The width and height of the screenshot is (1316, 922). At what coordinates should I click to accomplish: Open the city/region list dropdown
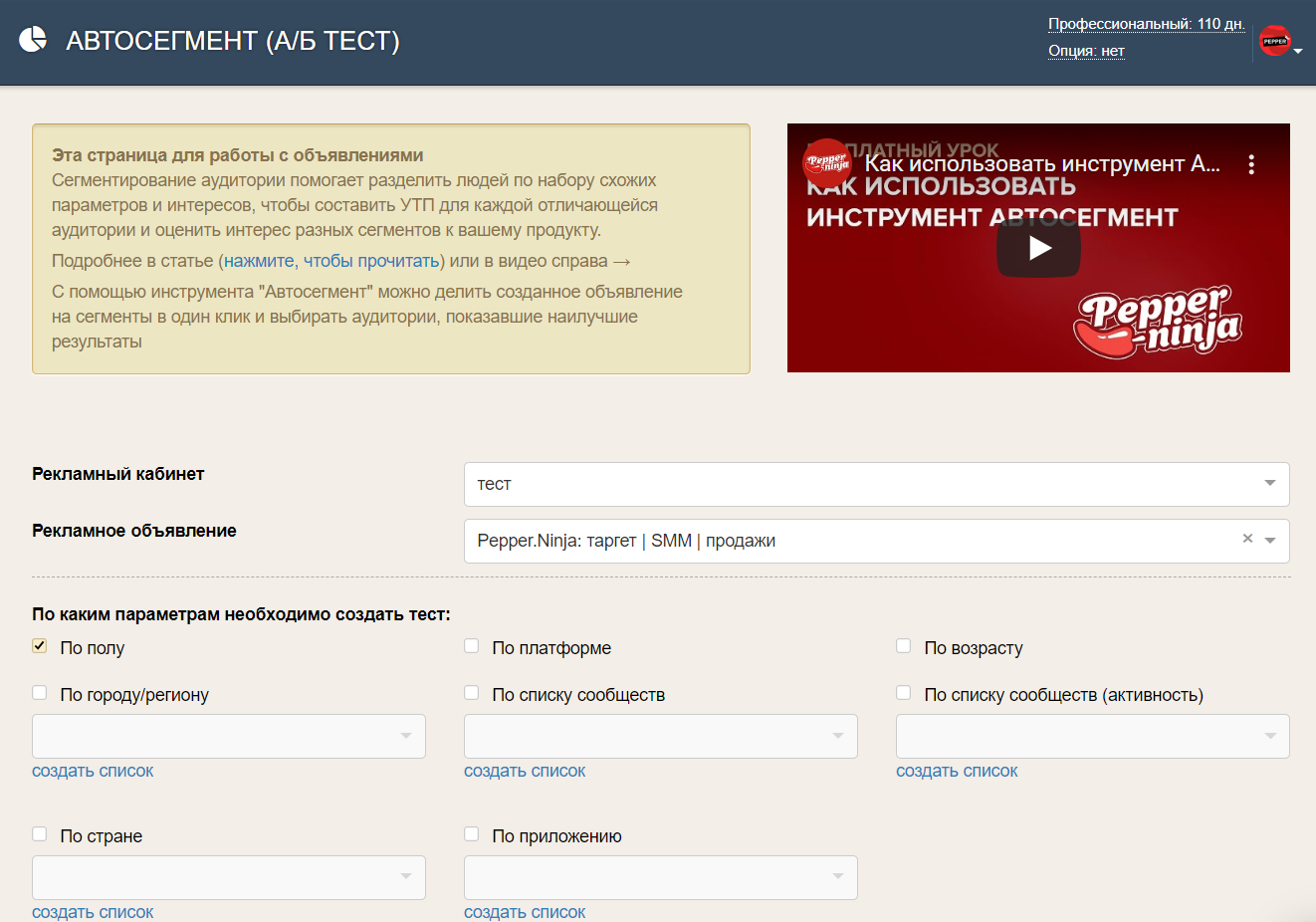click(x=229, y=736)
